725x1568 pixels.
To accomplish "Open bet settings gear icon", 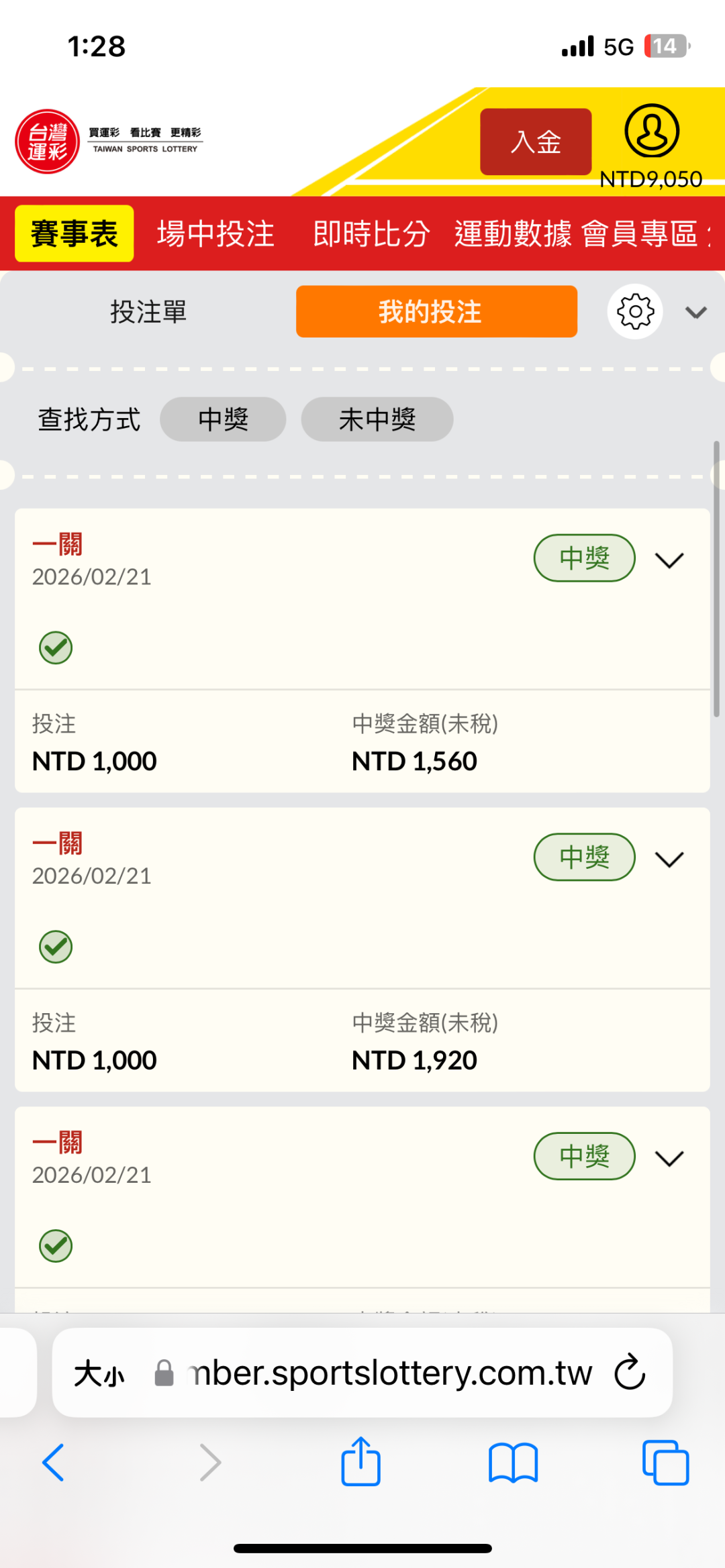I will [x=635, y=312].
